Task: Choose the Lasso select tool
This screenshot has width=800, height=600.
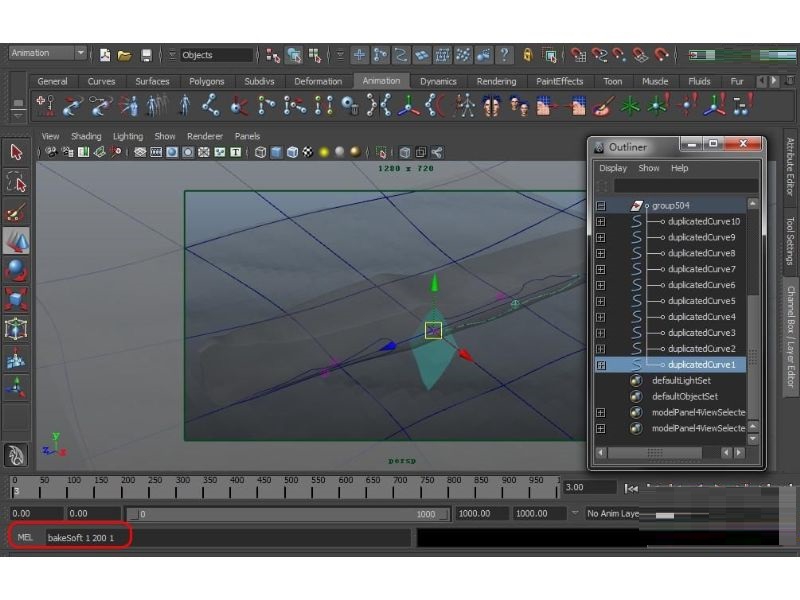Action: point(16,182)
